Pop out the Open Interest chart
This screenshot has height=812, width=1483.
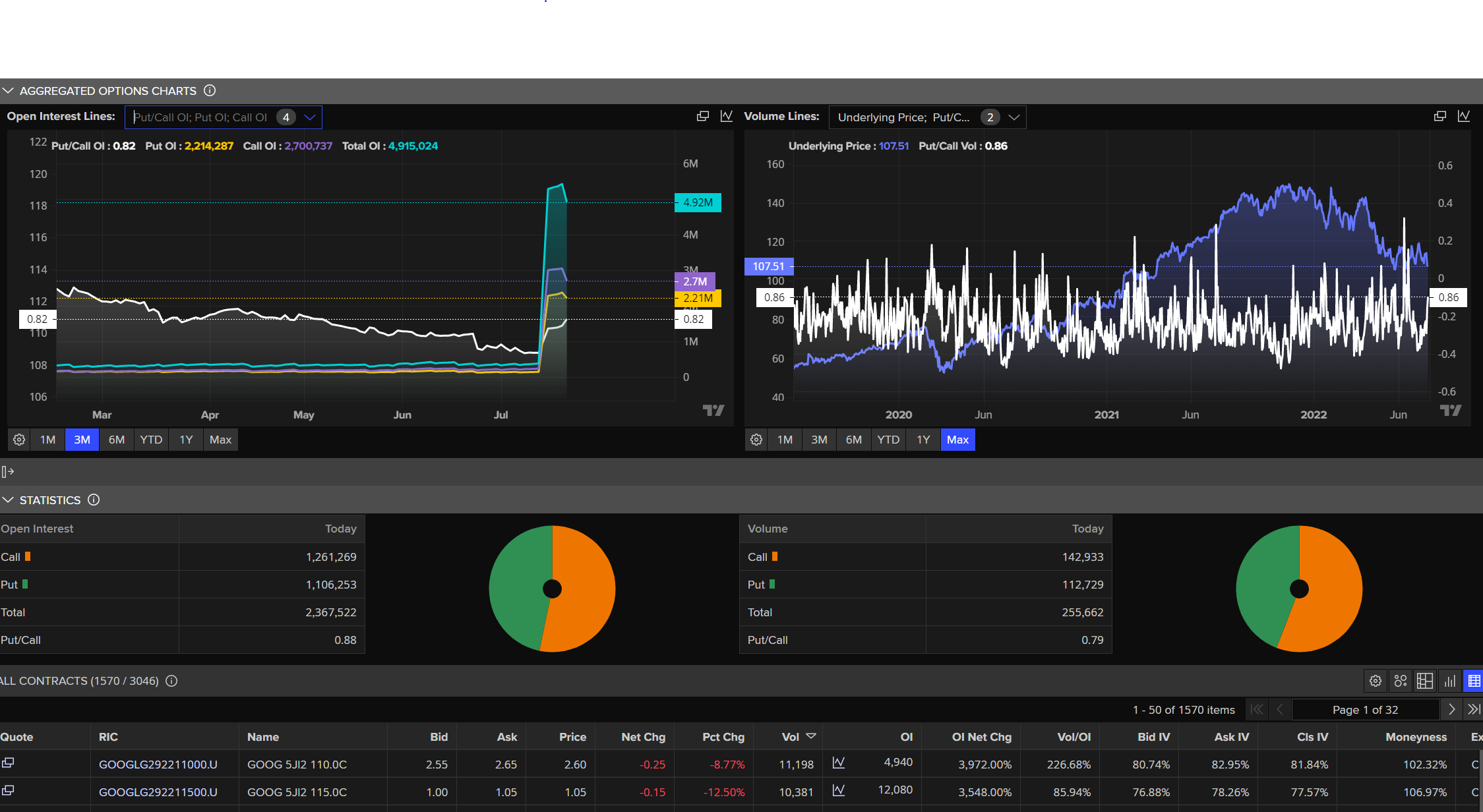(703, 116)
